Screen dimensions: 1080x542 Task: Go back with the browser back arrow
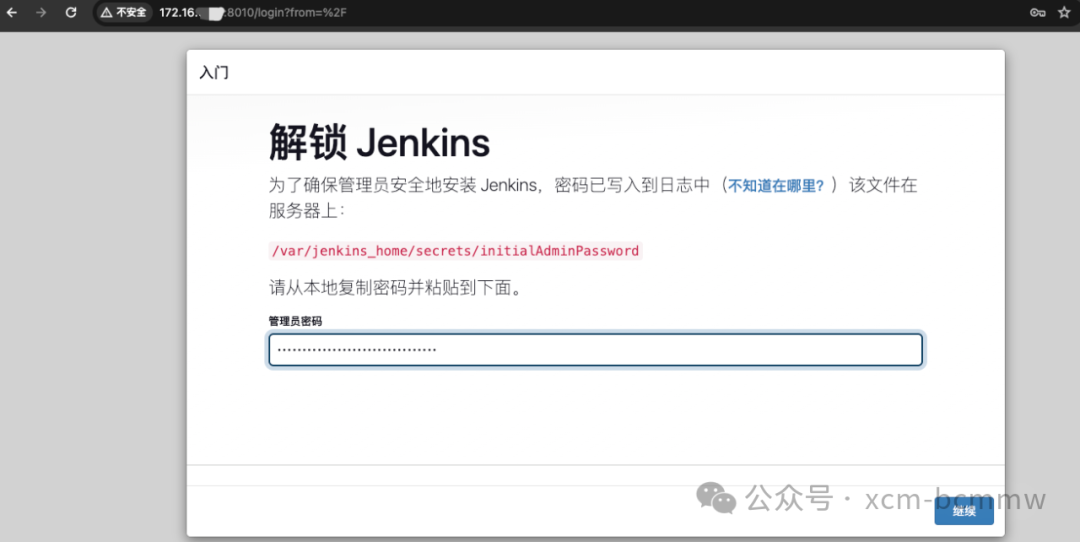[12, 12]
